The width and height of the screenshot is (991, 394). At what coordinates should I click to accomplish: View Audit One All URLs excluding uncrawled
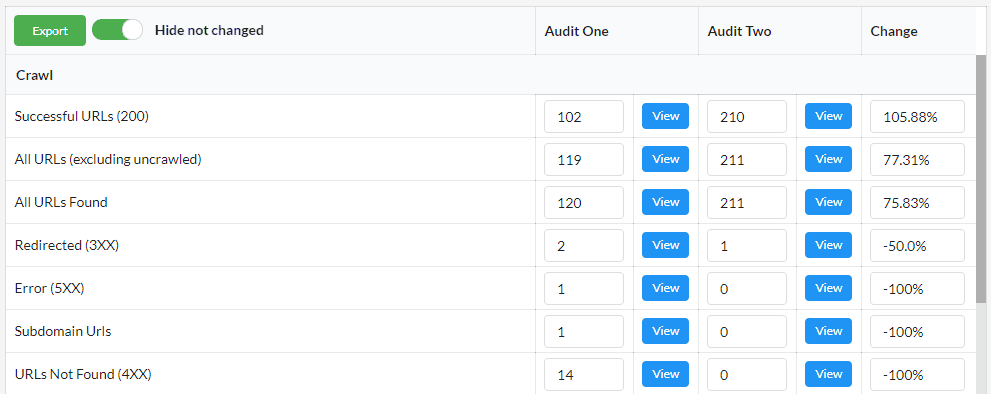pyautogui.click(x=666, y=159)
